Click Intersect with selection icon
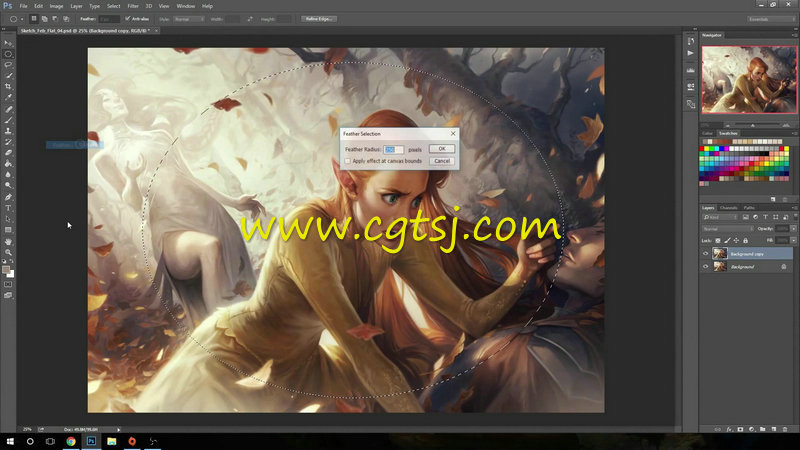The image size is (800, 450). pos(66,19)
